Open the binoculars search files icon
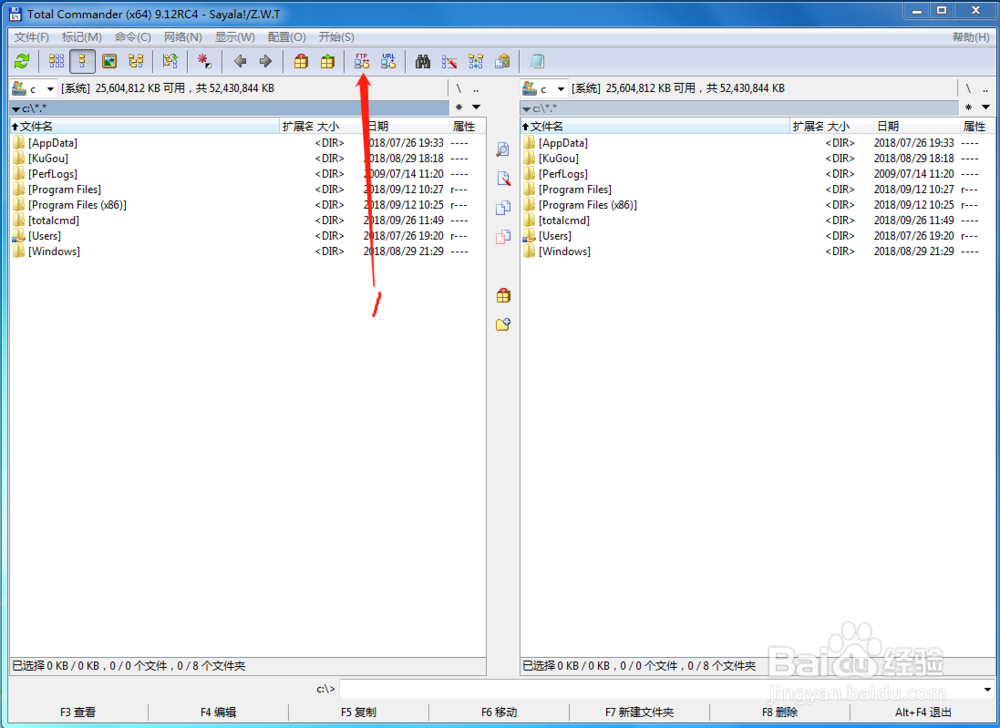The image size is (1000, 728). (x=422, y=61)
